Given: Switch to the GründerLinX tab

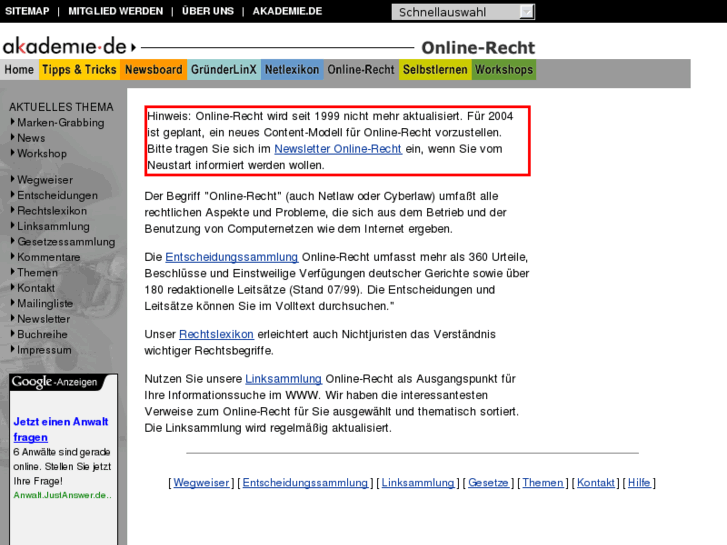Looking at the screenshot, I should coord(223,70).
